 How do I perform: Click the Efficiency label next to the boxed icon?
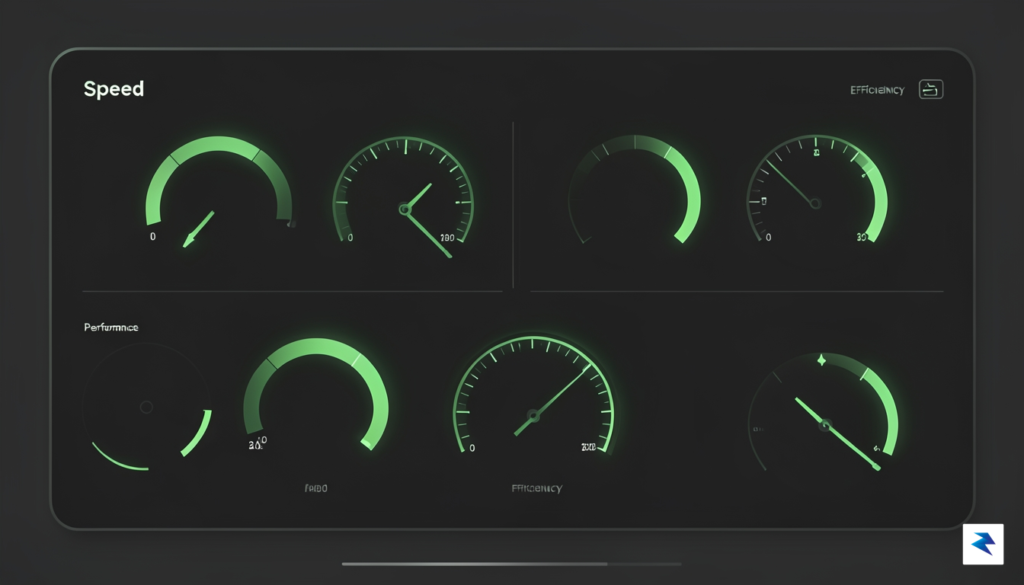click(x=877, y=90)
